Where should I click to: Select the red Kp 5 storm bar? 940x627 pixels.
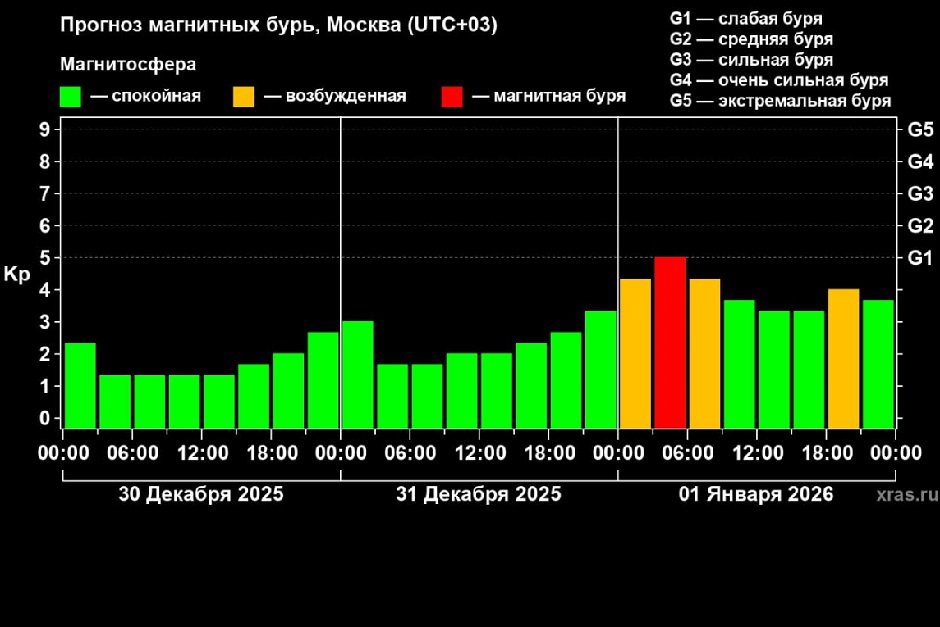670,342
